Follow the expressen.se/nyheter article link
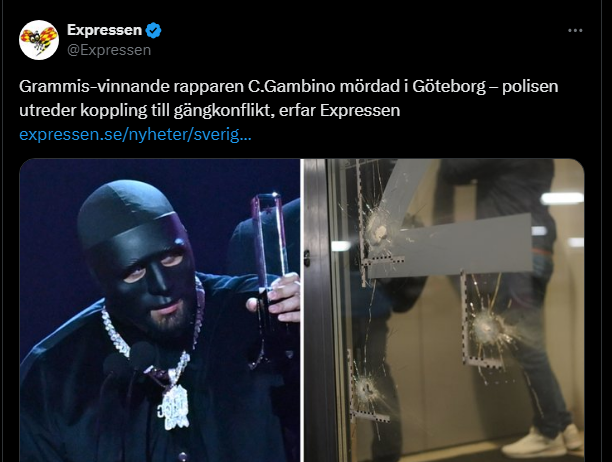The height and width of the screenshot is (462, 612). [135, 135]
